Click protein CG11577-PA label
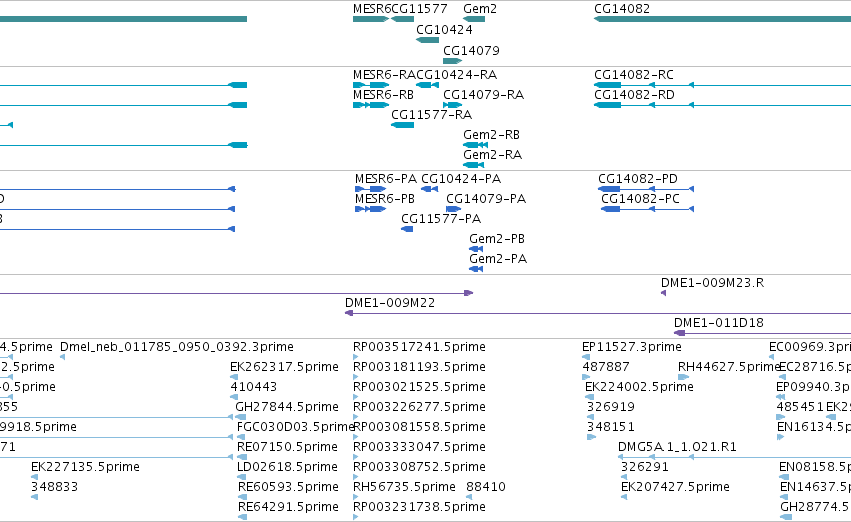Image resolution: width=851 pixels, height=522 pixels. (441, 219)
